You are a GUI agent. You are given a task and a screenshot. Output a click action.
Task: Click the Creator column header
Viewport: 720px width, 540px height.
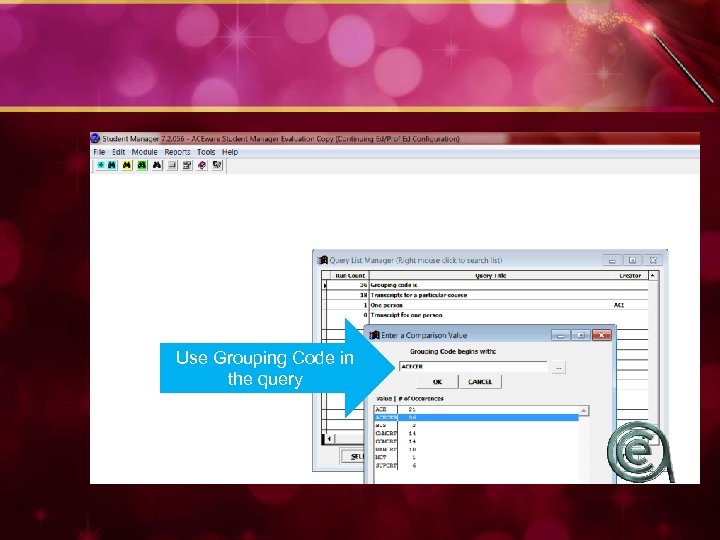(x=630, y=276)
